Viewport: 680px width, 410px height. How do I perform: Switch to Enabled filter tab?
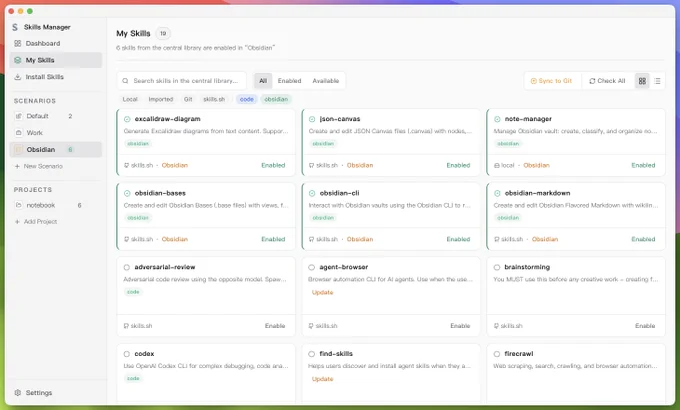(289, 81)
